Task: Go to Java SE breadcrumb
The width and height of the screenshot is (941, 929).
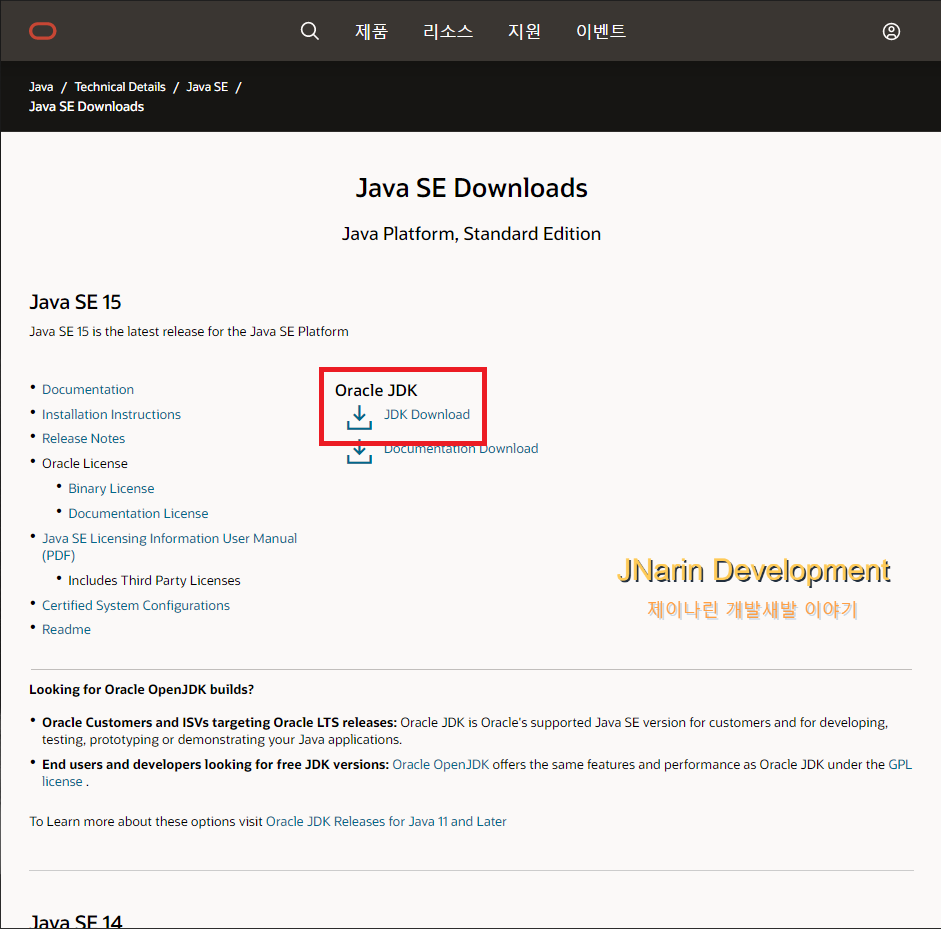Action: [x=207, y=86]
